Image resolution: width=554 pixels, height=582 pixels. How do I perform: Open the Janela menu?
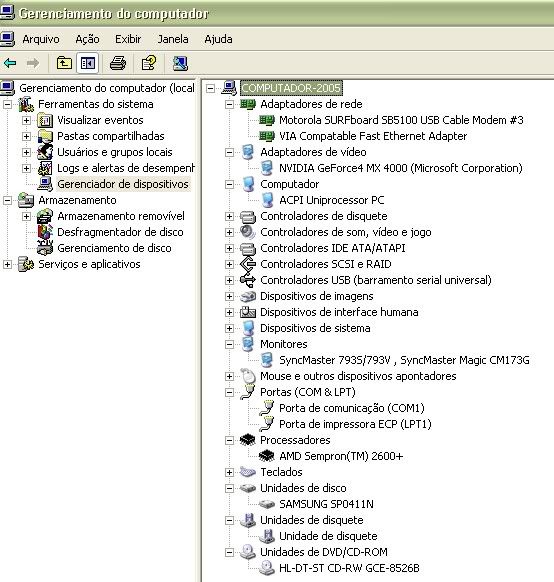173,39
